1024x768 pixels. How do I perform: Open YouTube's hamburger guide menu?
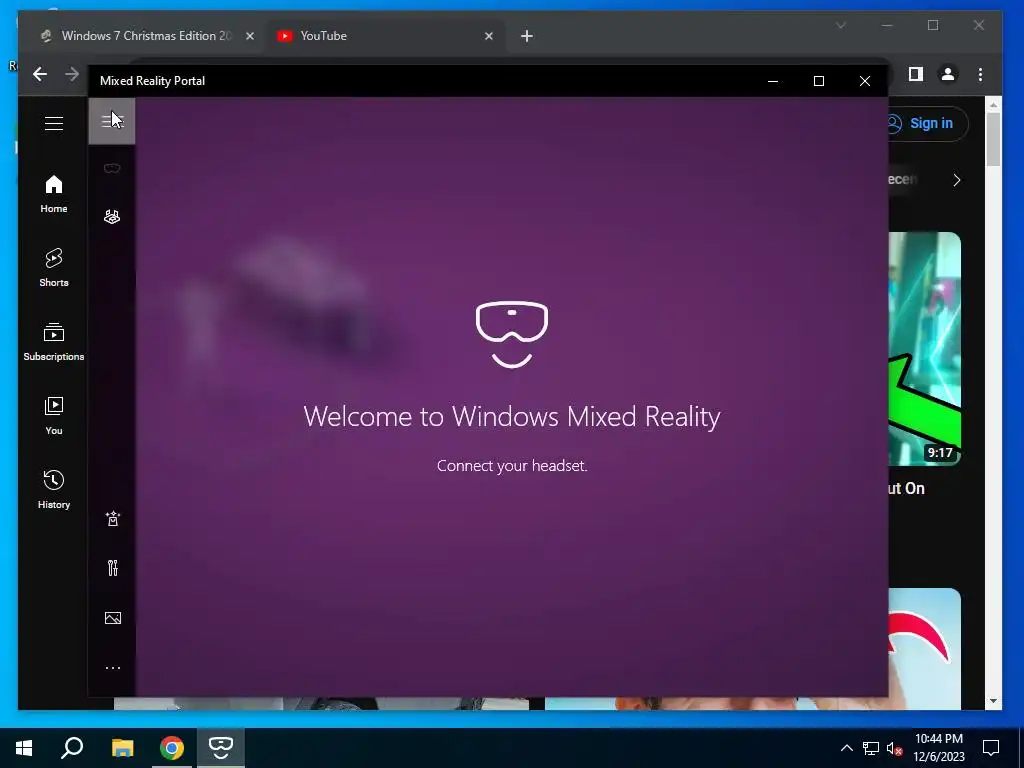[x=54, y=123]
